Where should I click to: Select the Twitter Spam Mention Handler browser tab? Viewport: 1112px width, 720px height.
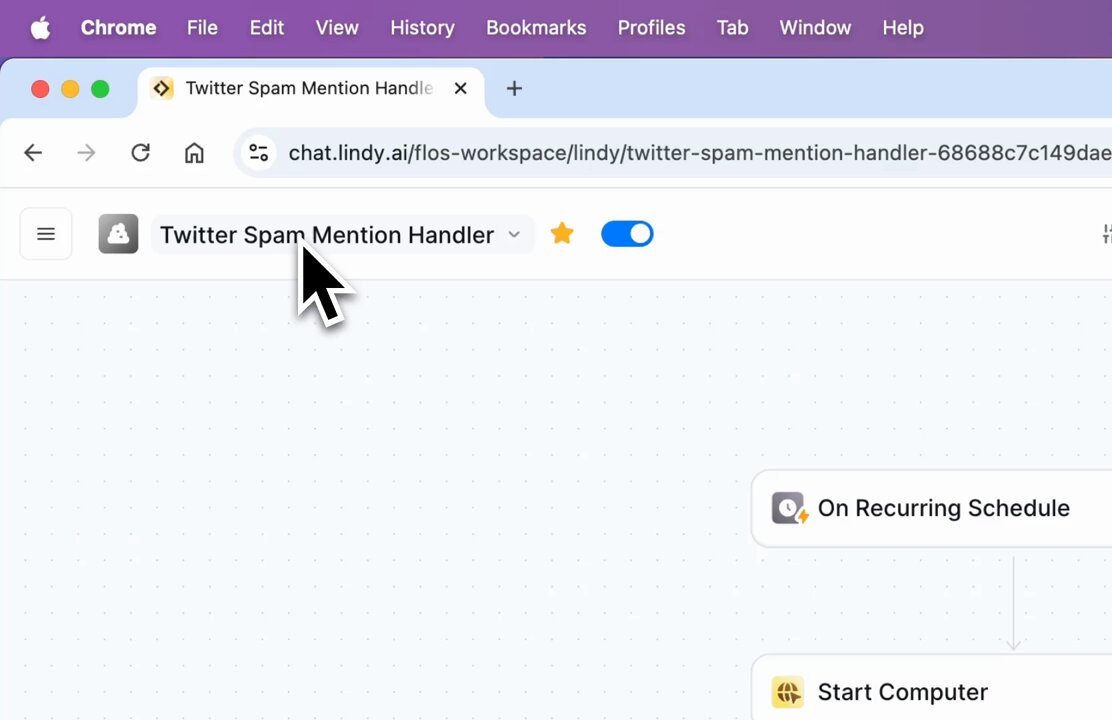(x=310, y=89)
